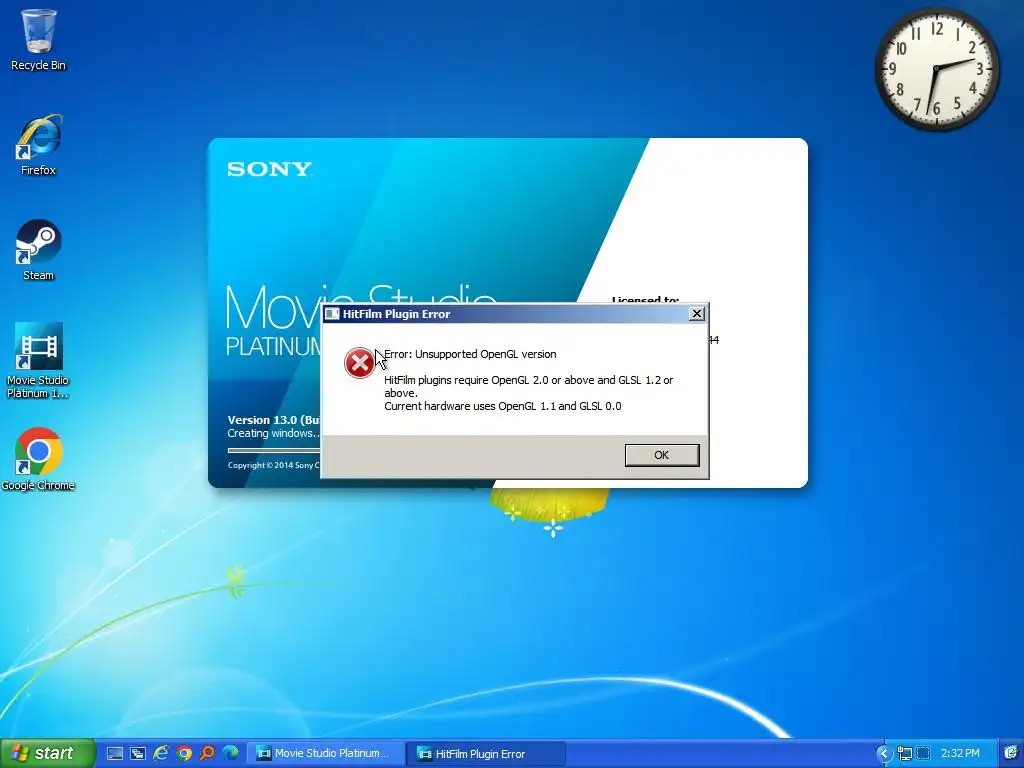
Task: Click the splash screen loading progress bar
Action: tap(274, 450)
